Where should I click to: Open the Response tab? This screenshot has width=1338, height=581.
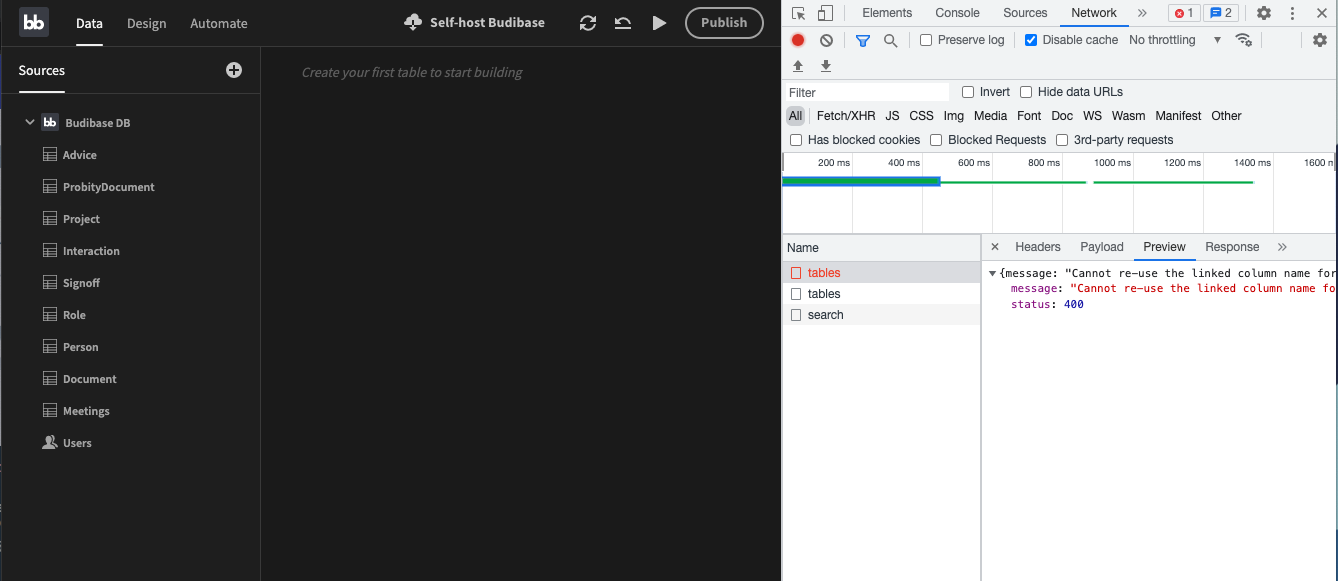pos(1232,247)
